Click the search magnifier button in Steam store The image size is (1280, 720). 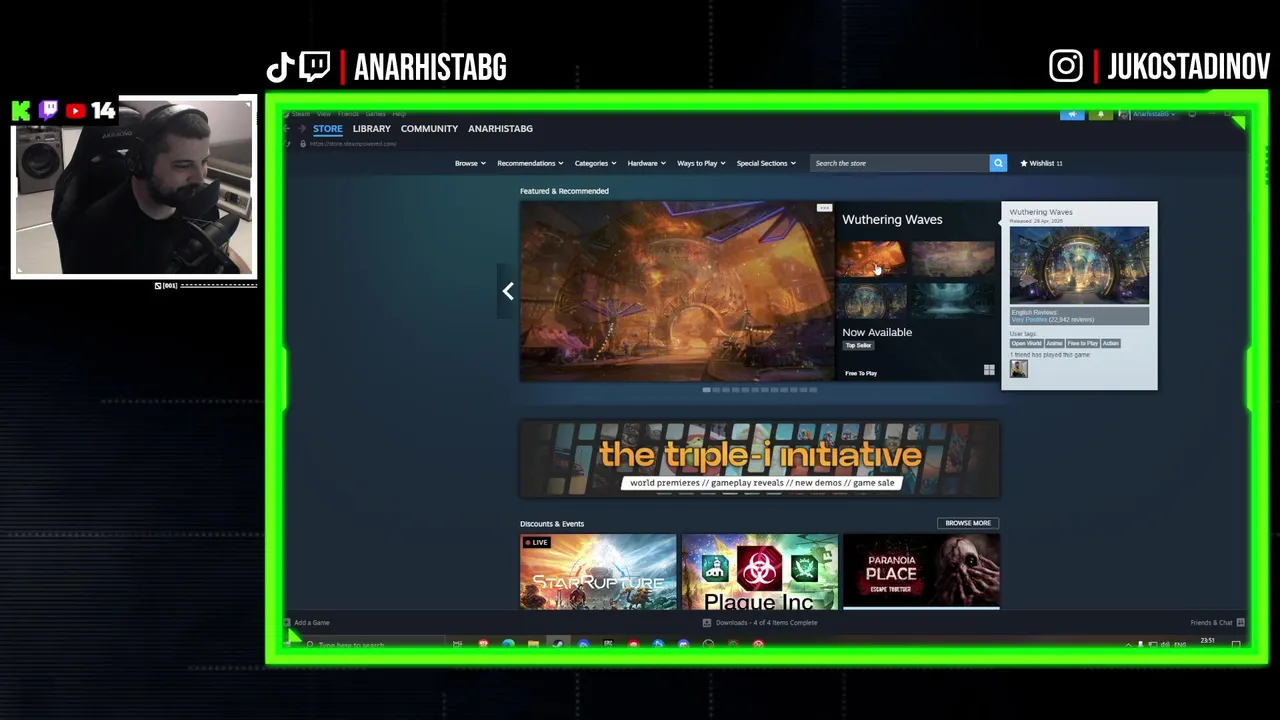(998, 163)
